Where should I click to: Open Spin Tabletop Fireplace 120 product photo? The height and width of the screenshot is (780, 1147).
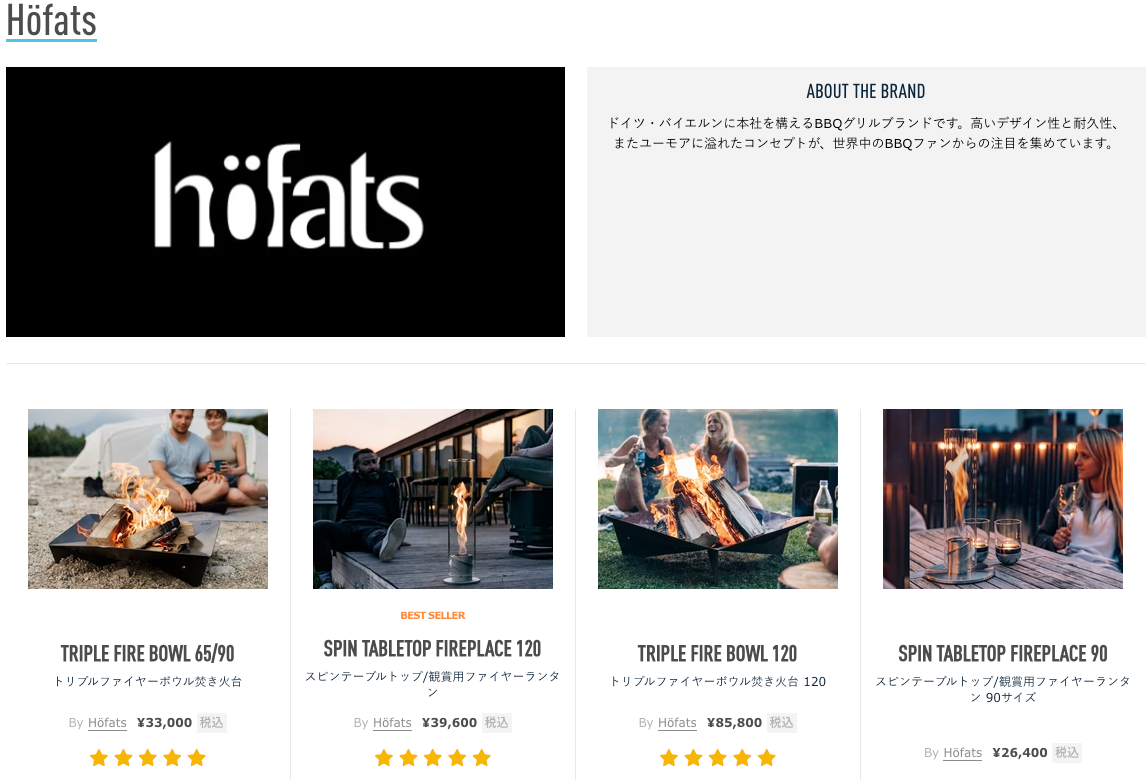(x=433, y=498)
